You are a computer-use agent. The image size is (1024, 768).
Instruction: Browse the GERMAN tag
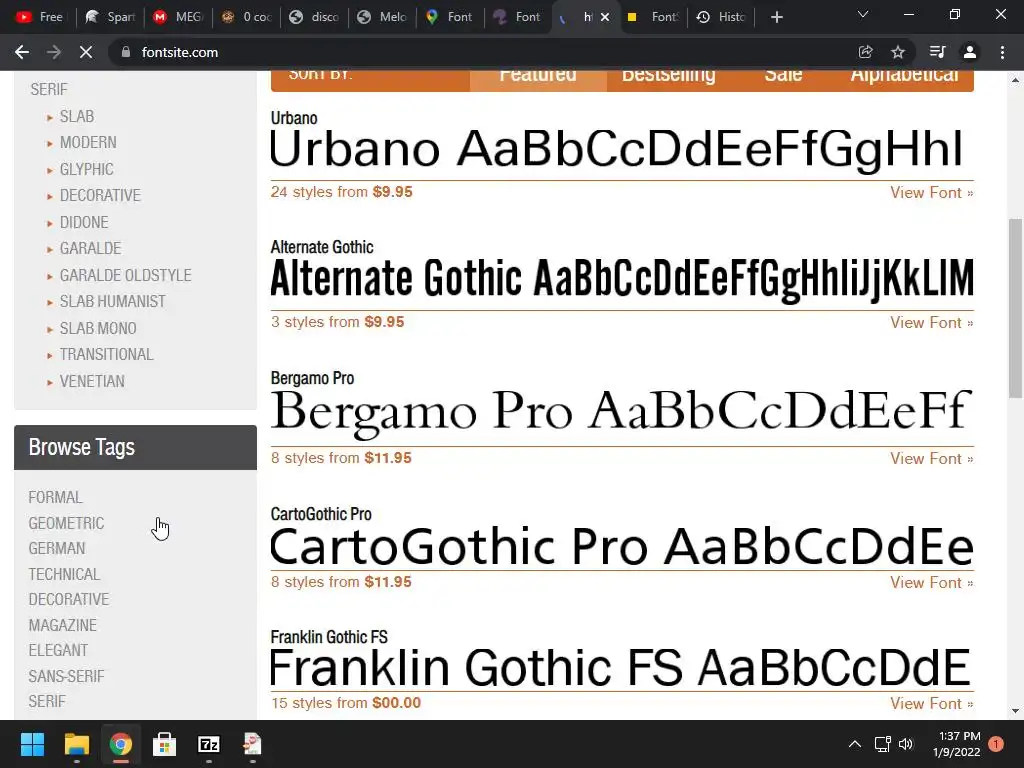point(57,548)
